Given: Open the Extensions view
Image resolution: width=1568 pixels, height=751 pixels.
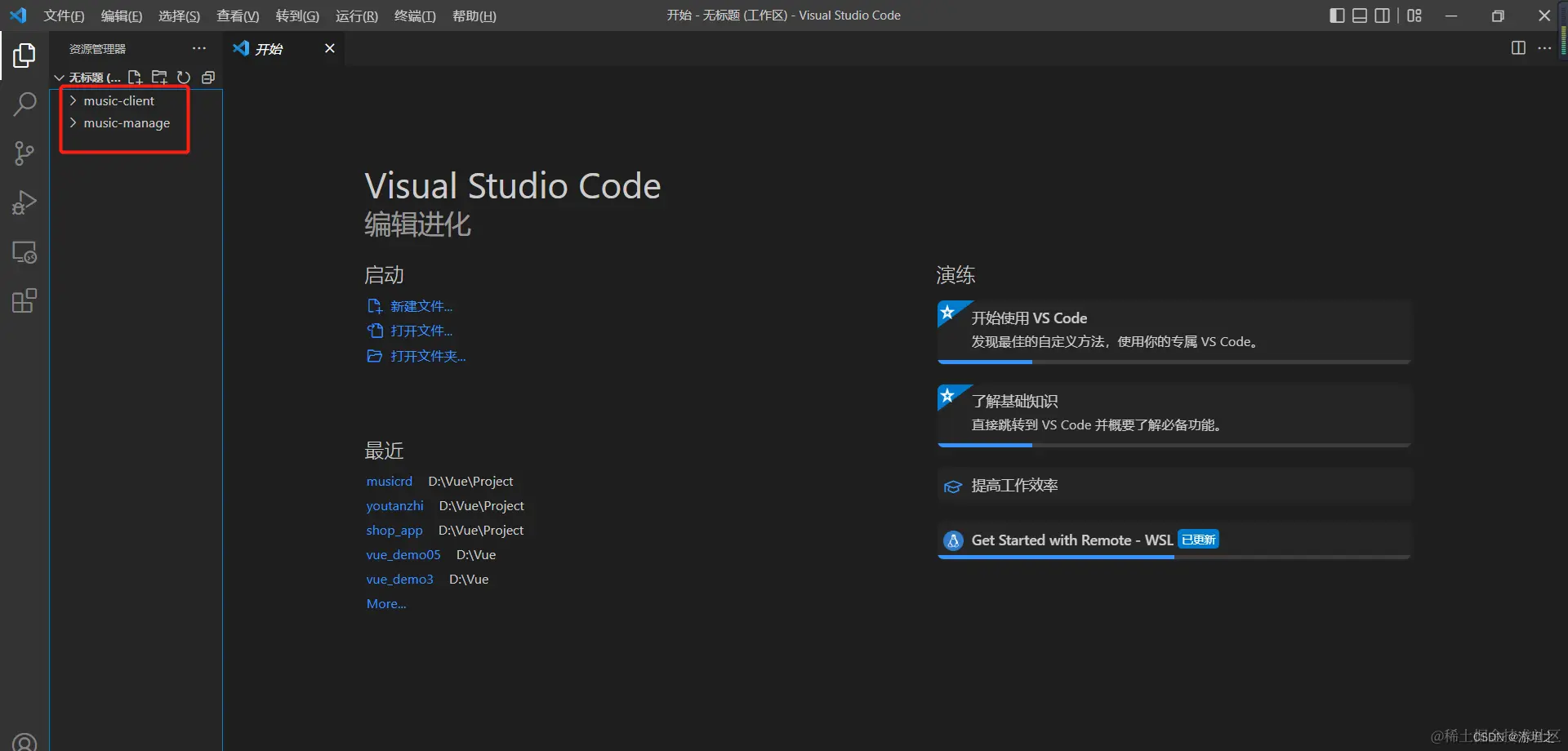Looking at the screenshot, I should pyautogui.click(x=24, y=301).
